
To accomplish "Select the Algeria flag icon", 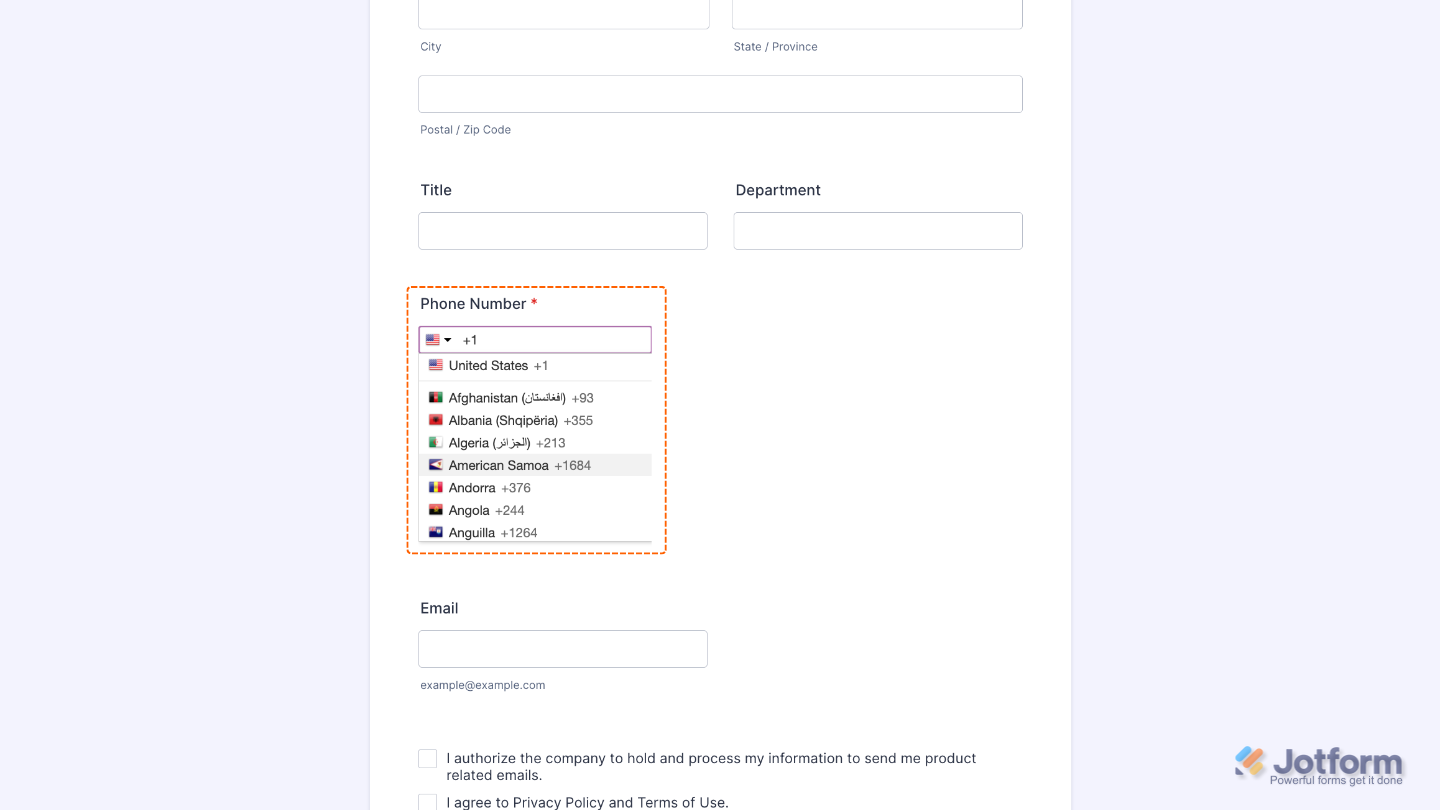I will pos(436,443).
